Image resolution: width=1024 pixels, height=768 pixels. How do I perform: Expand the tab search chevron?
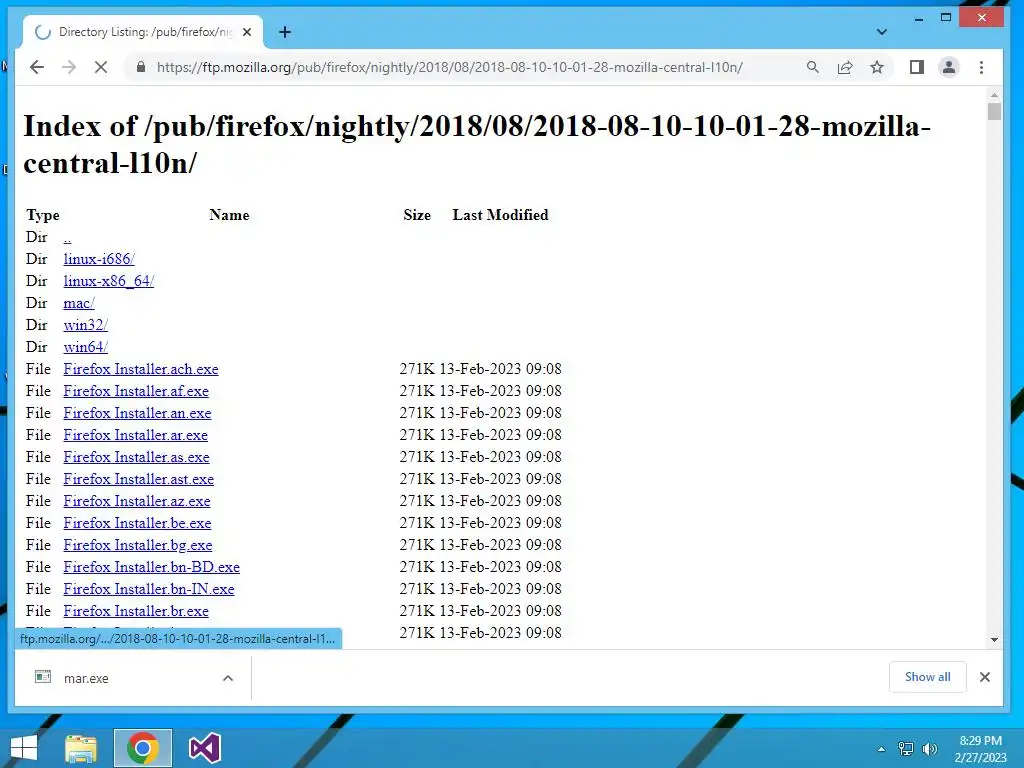pyautogui.click(x=882, y=32)
